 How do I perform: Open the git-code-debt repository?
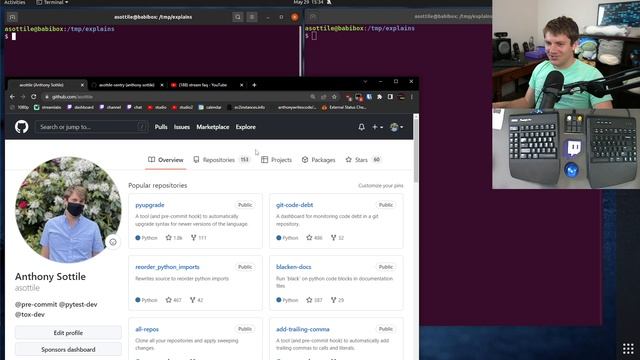pyautogui.click(x=294, y=205)
